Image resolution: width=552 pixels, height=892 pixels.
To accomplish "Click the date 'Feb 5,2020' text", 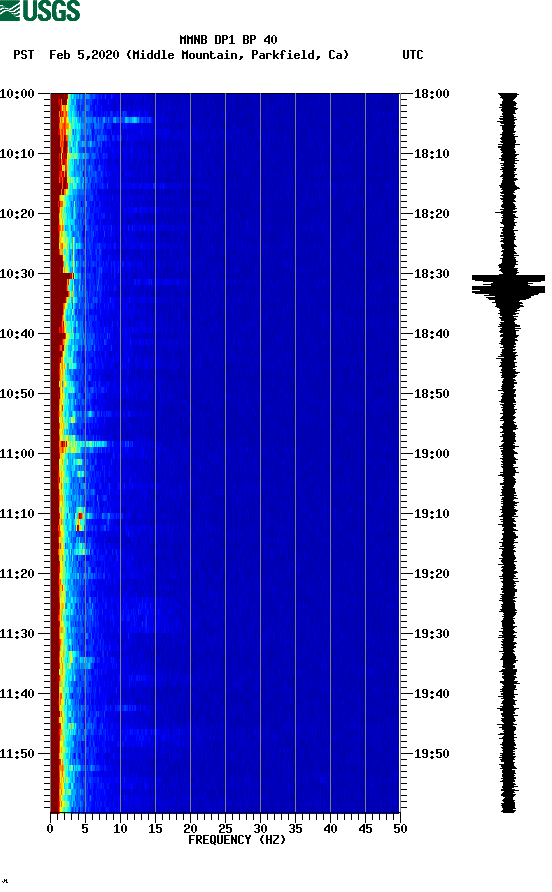I will coord(84,55).
